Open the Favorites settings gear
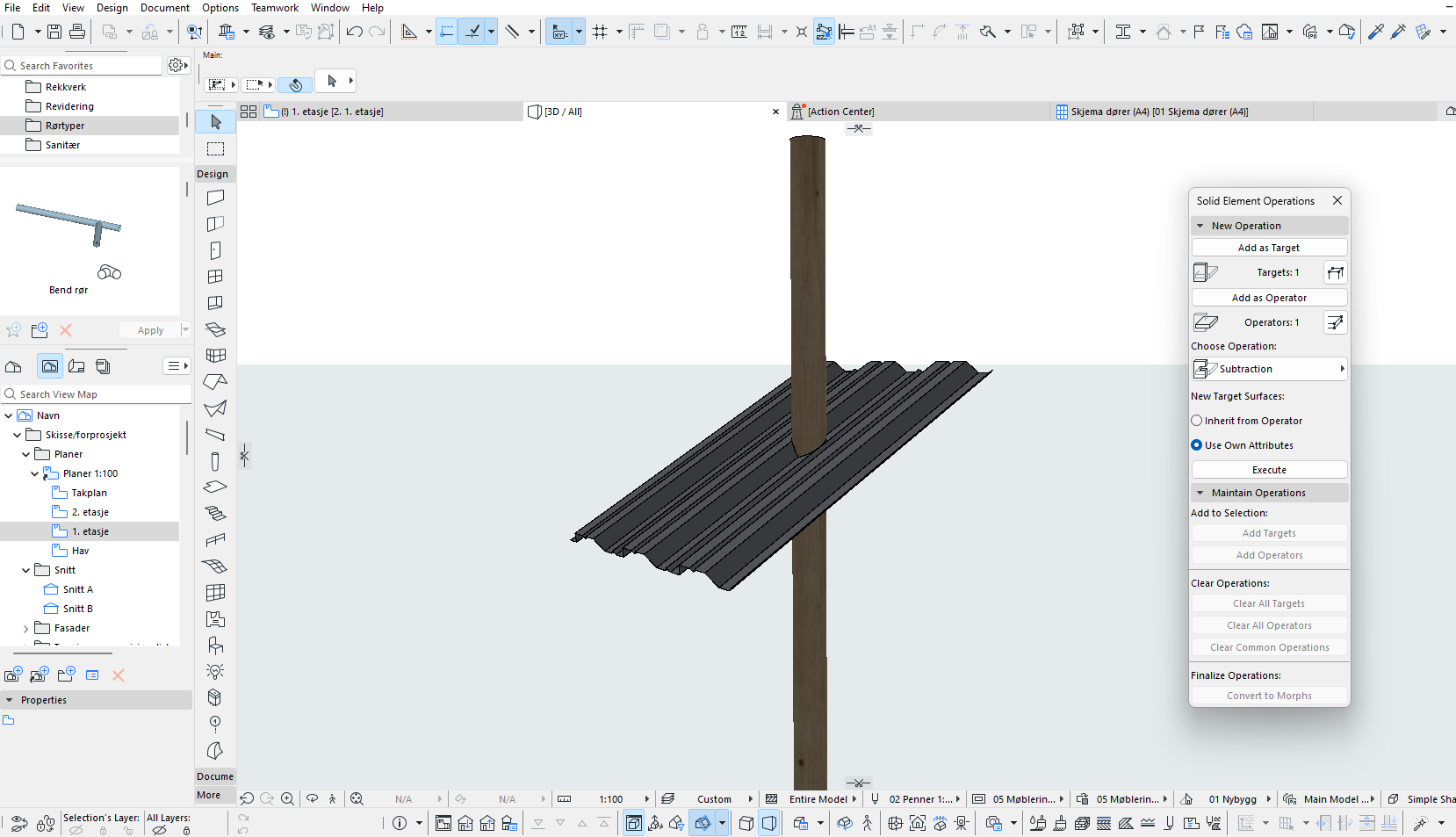 tap(177, 66)
